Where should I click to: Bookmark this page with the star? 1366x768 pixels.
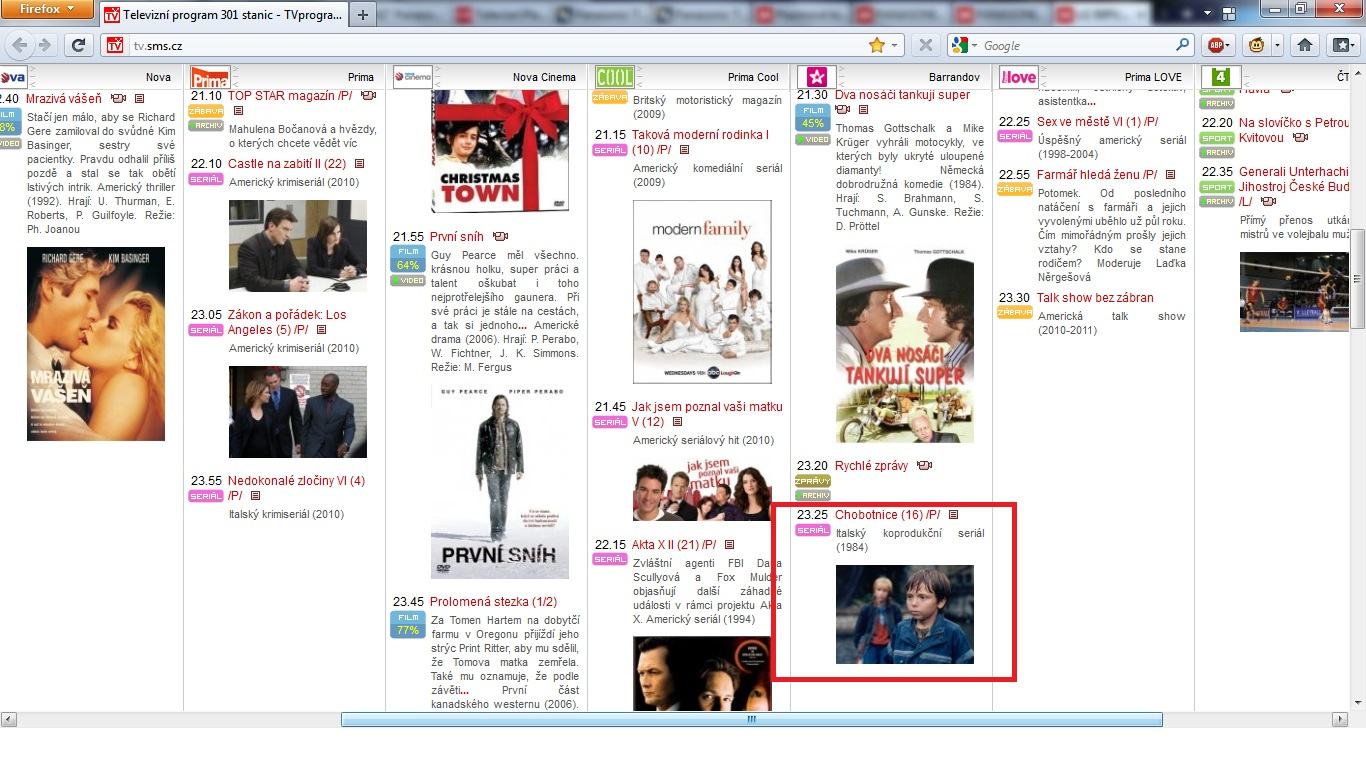click(x=877, y=45)
